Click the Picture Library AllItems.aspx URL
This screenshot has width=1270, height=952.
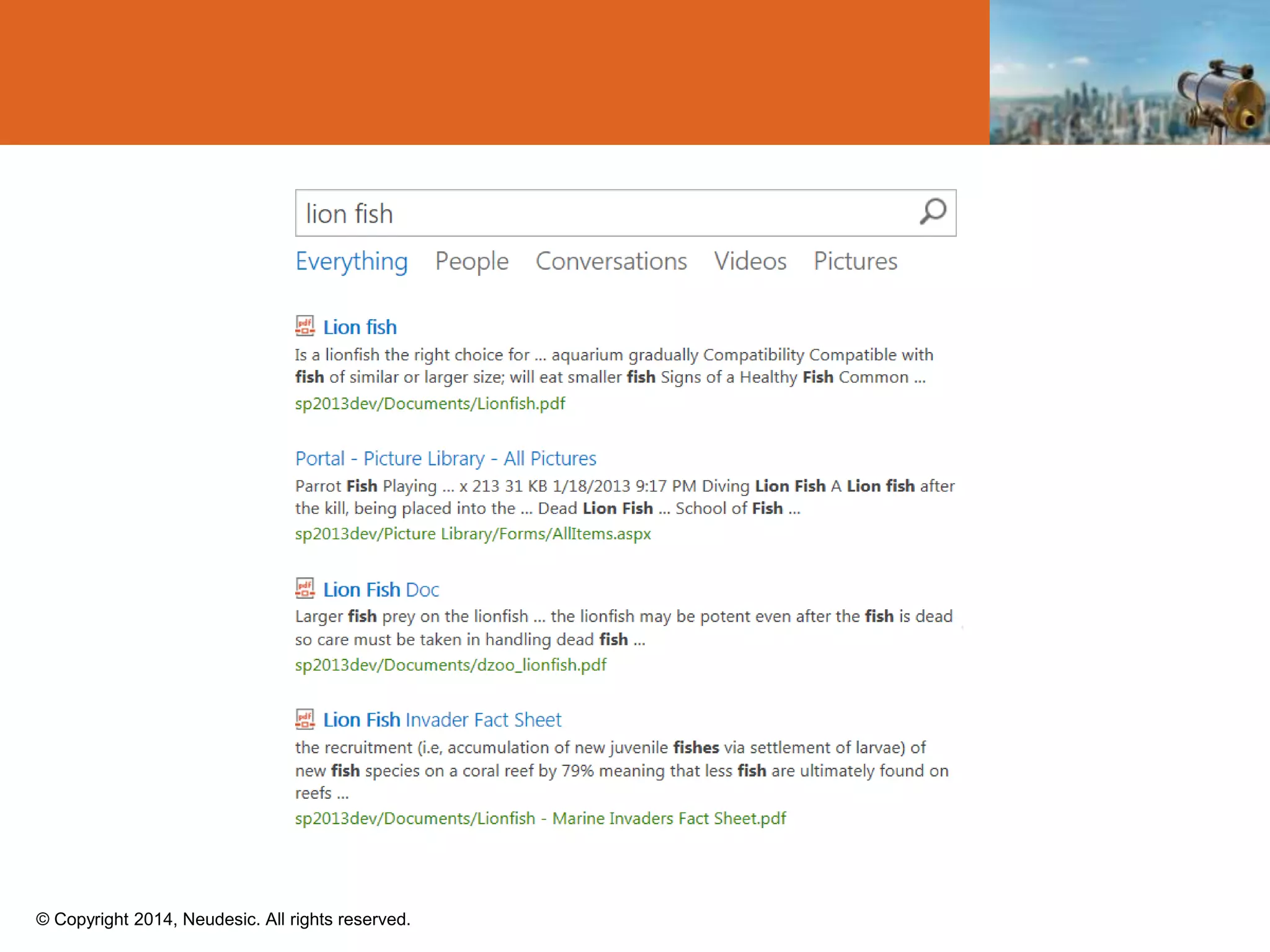point(473,534)
